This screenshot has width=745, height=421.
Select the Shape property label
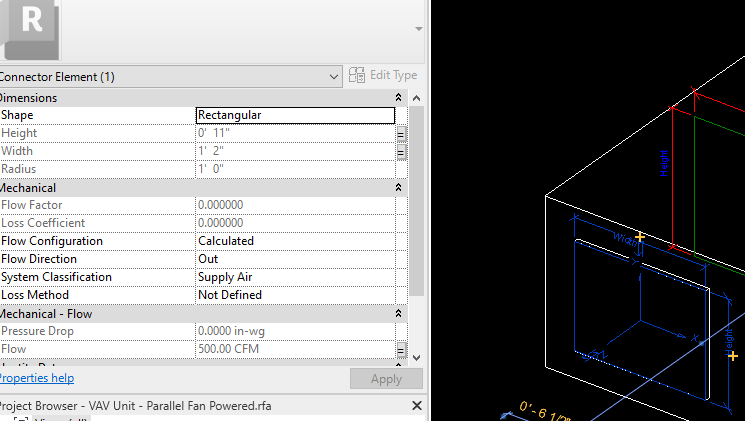tap(17, 115)
